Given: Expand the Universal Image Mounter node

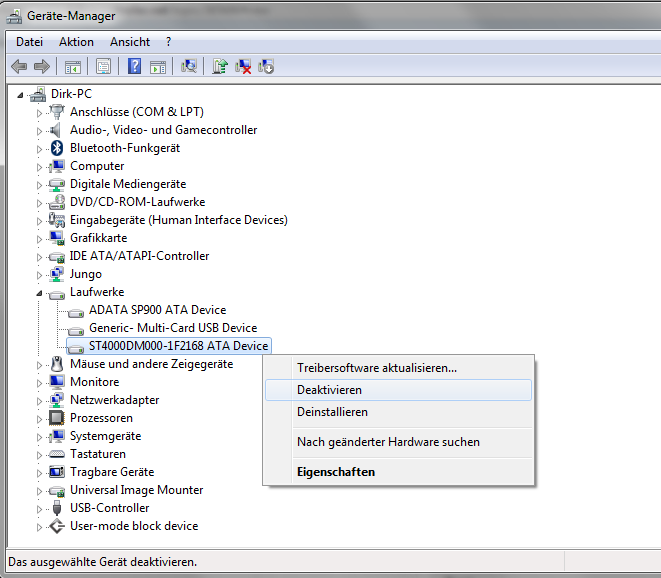Looking at the screenshot, I should coord(39,491).
